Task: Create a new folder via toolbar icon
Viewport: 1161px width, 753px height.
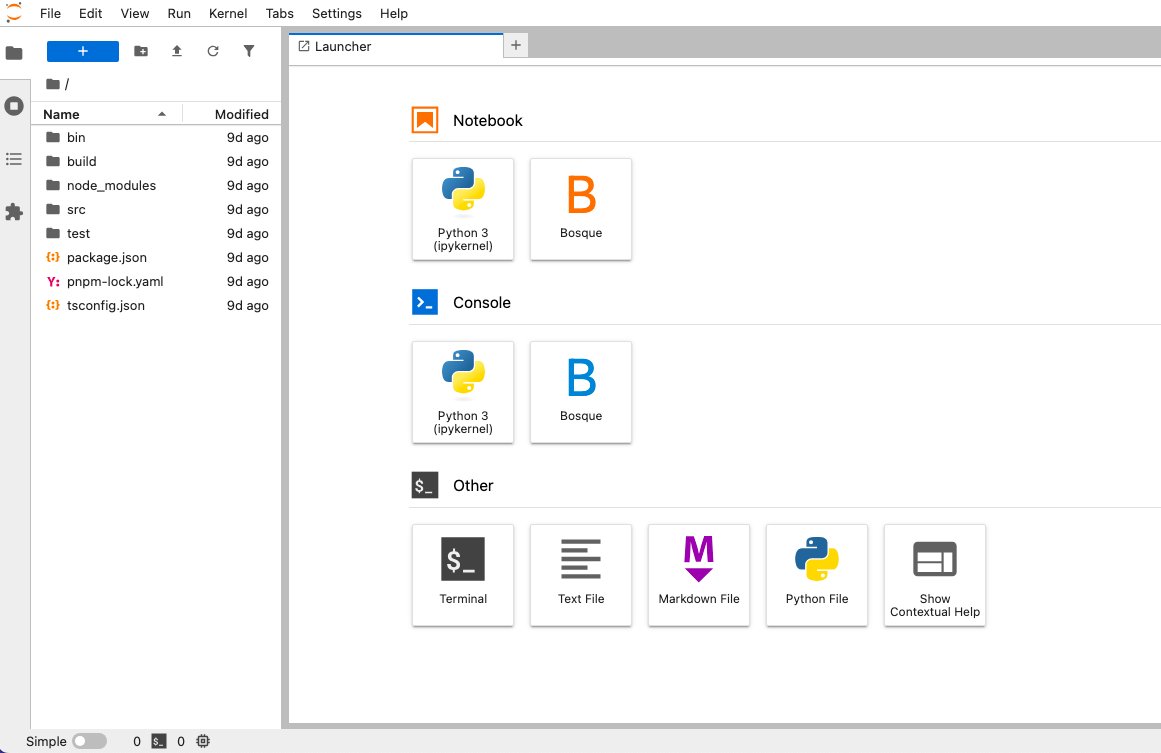Action: (x=141, y=51)
